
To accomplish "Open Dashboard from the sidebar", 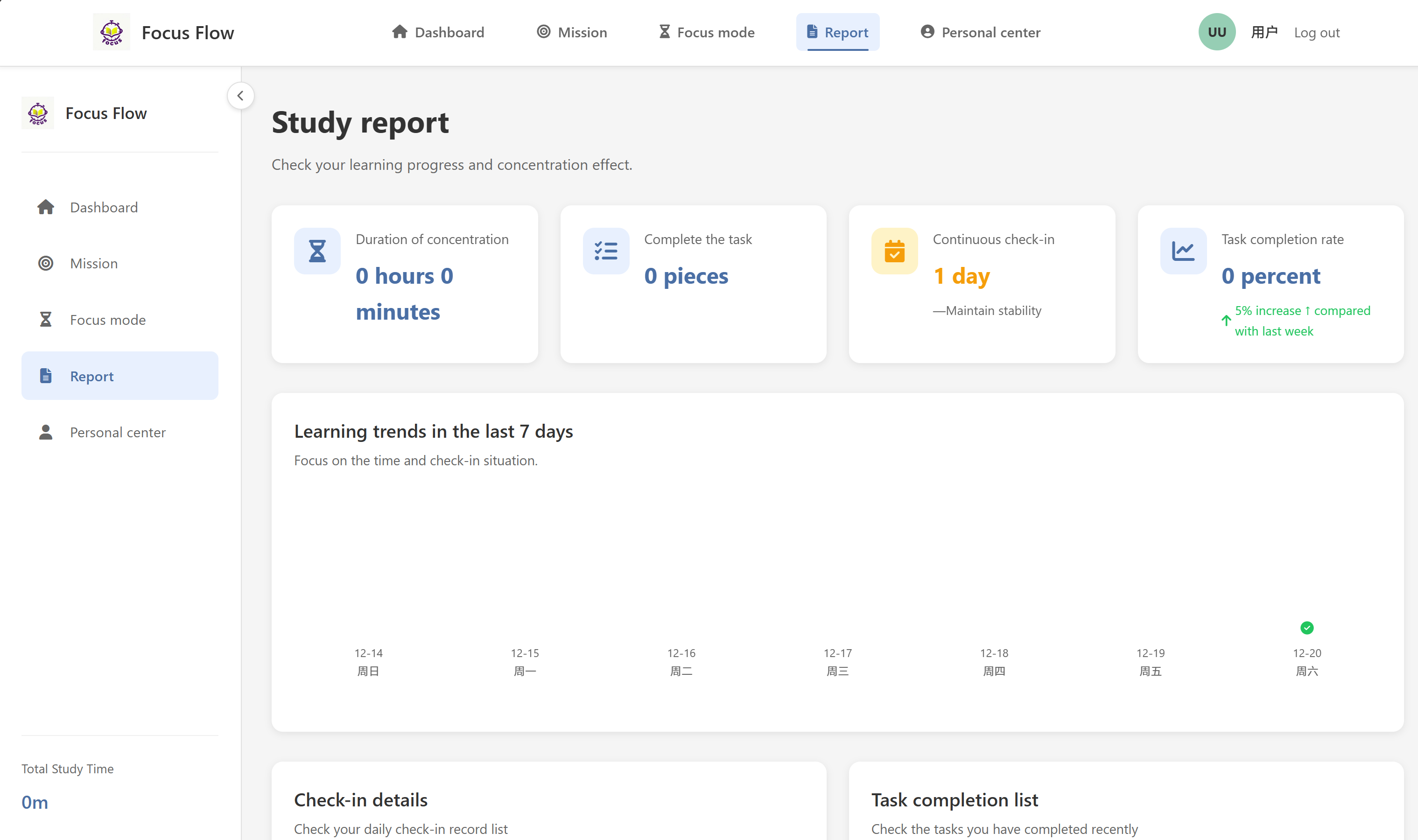I will 104,207.
